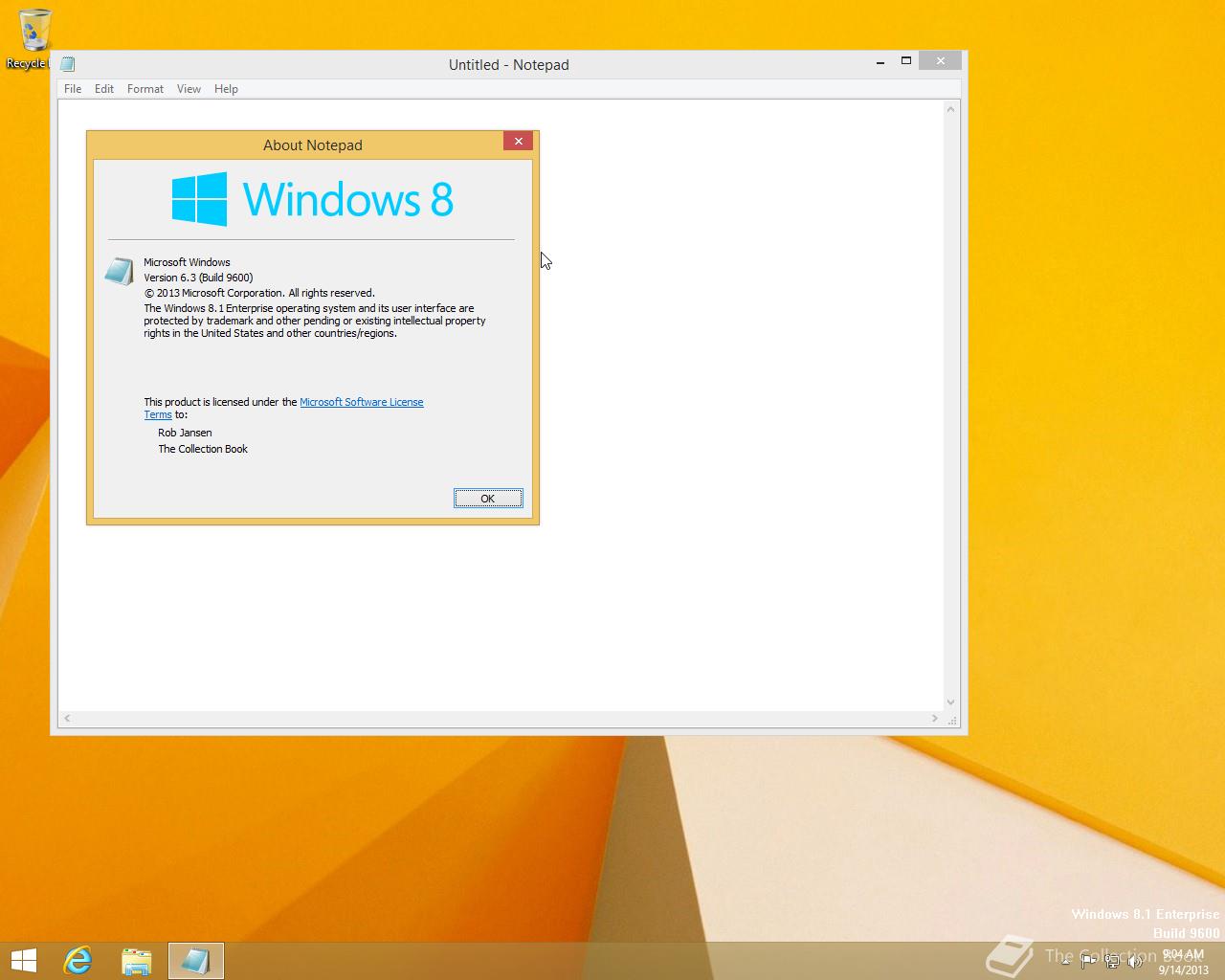
Task: Click the vertical scrollbar up arrow
Action: click(951, 109)
